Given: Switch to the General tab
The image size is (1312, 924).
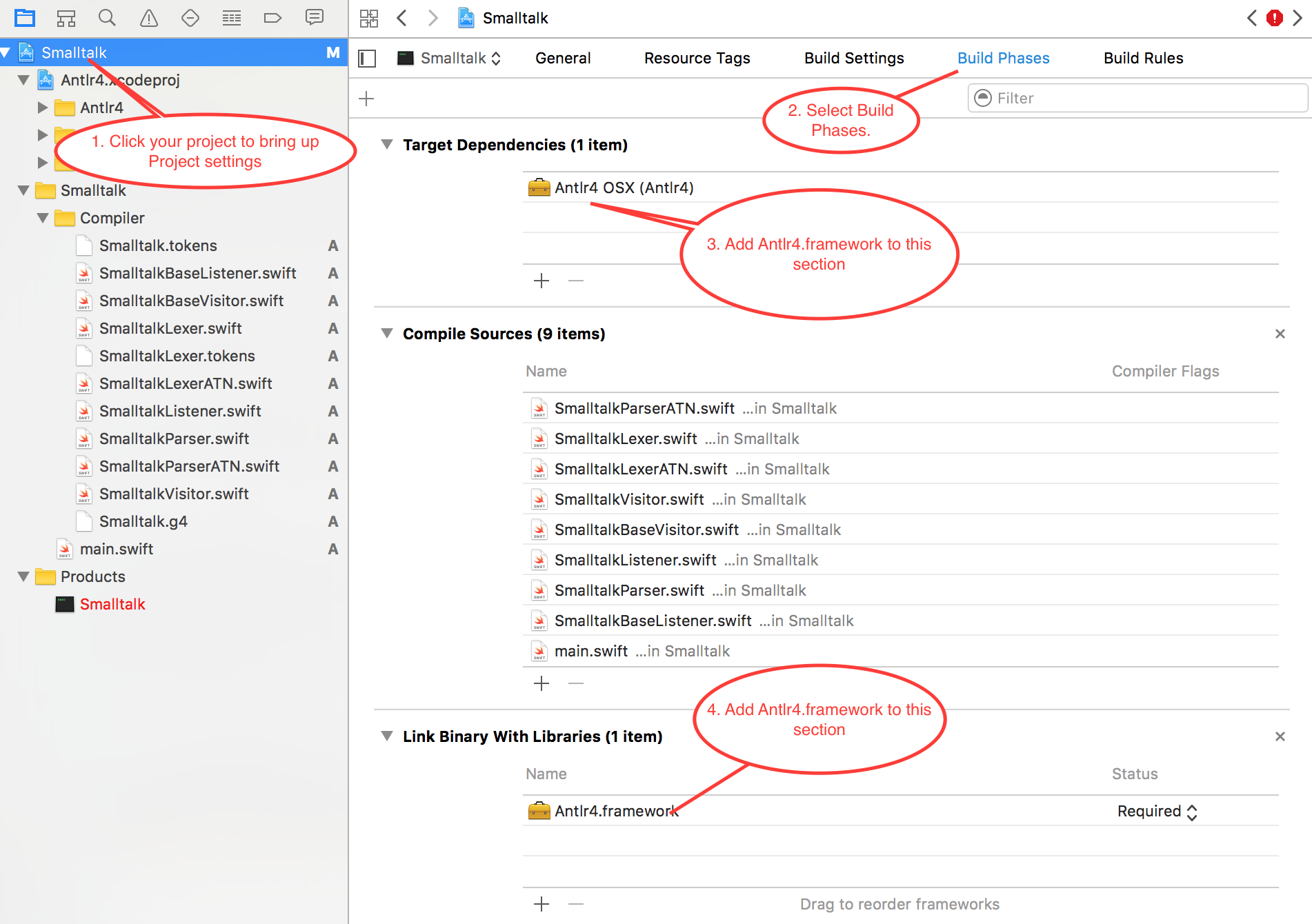Looking at the screenshot, I should (563, 59).
